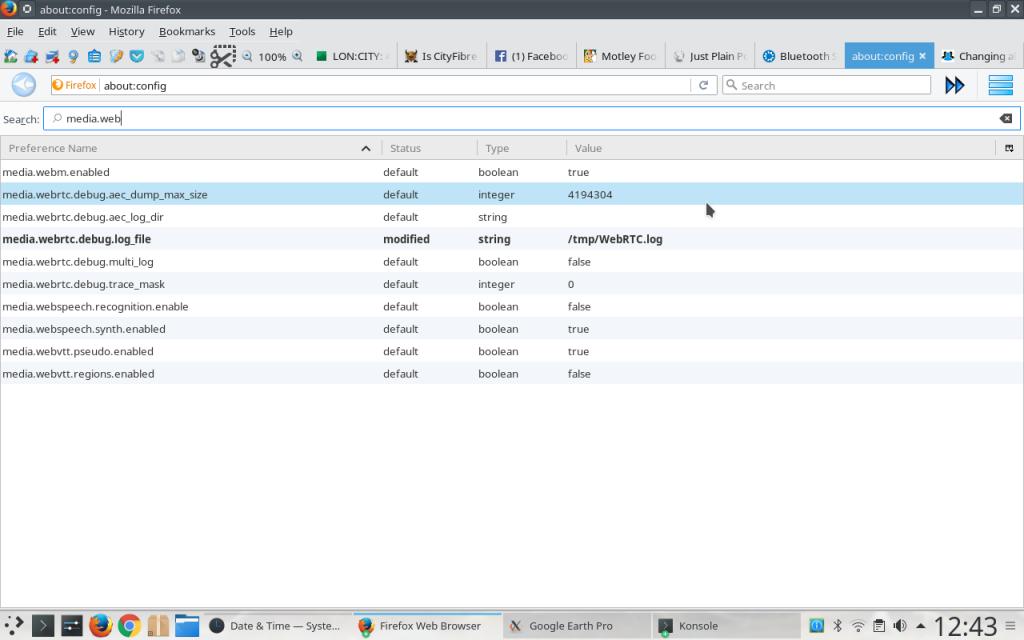Select the media.webrtc.debug.log_file preference
The image size is (1024, 640).
coord(76,239)
